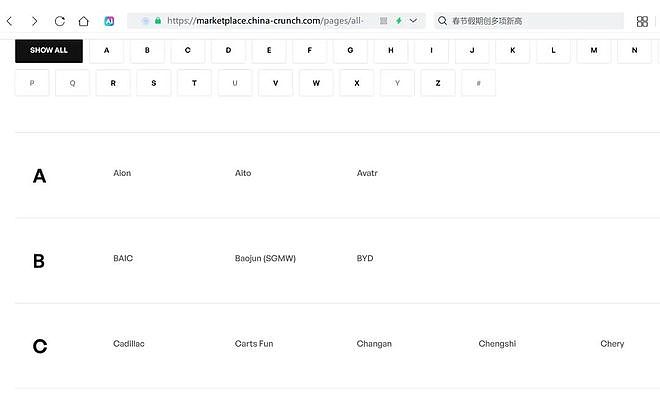Filter brands by letter J

pos(472,51)
